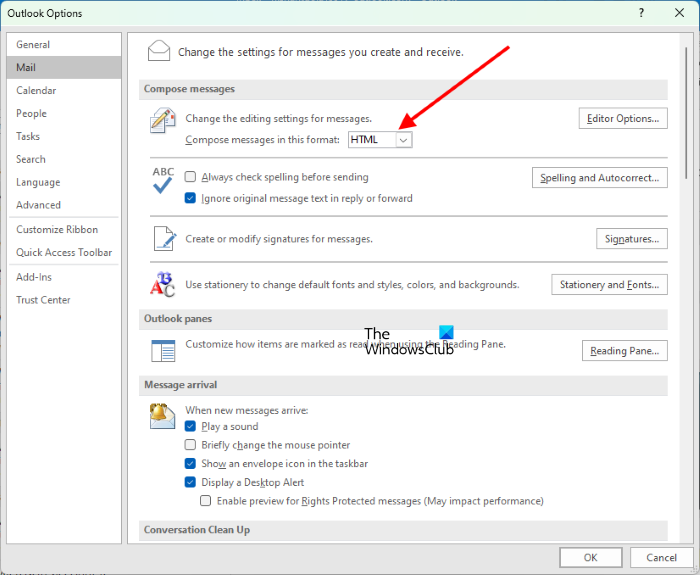This screenshot has width=700, height=575.
Task: Open the Advanced options category
Action: (x=64, y=205)
